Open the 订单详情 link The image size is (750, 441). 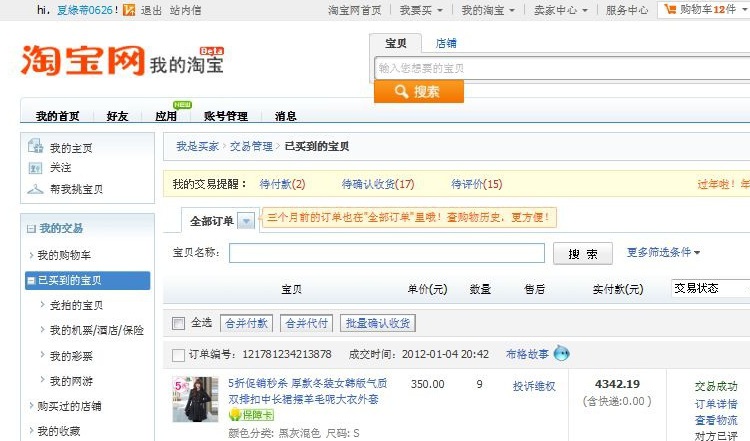click(x=716, y=404)
